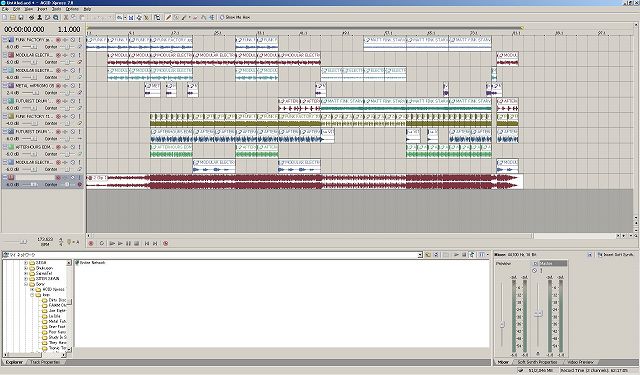
Task: Click Show Me How toolbar button
Action: pos(235,18)
